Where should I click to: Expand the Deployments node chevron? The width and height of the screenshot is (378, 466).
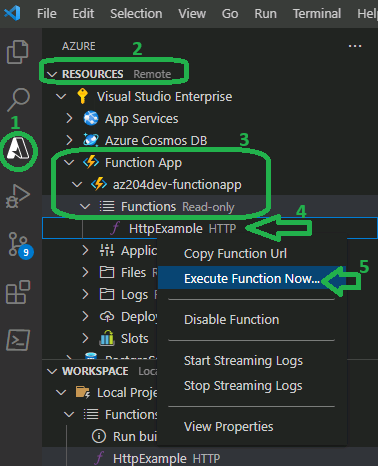85,316
